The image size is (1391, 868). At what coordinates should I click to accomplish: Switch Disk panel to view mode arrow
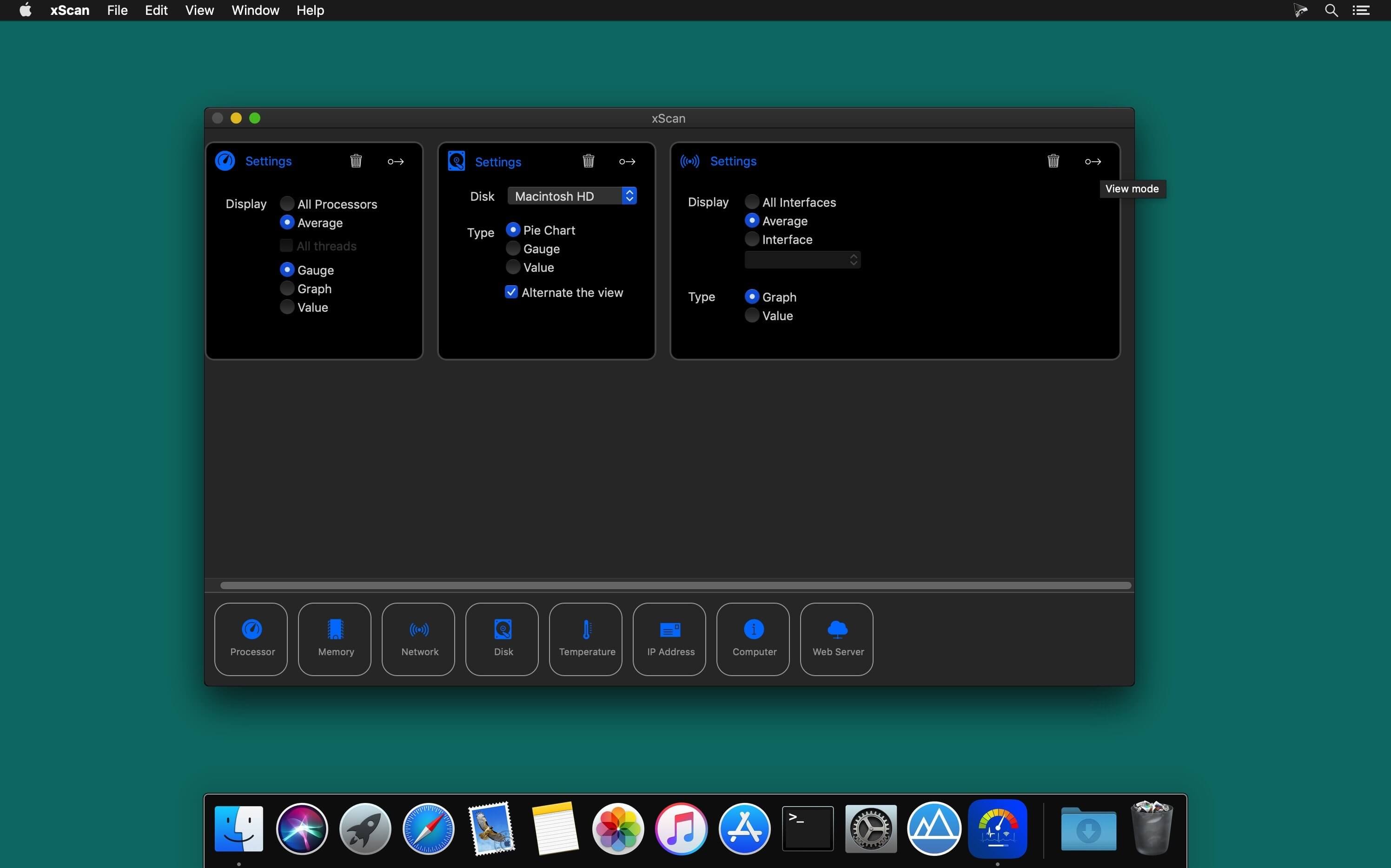(x=627, y=162)
